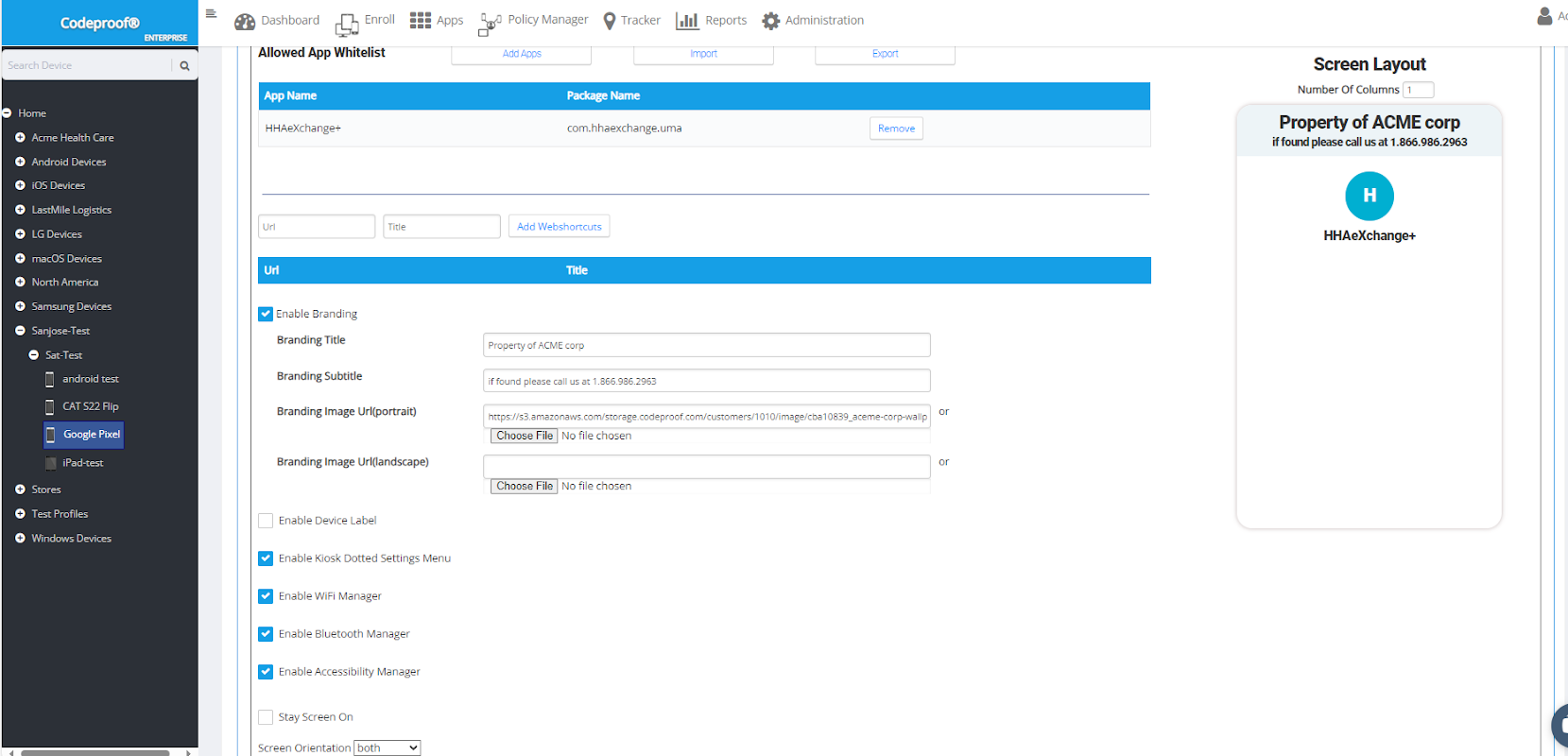
Task: Click the iPad-test device icon
Action: [x=50, y=463]
